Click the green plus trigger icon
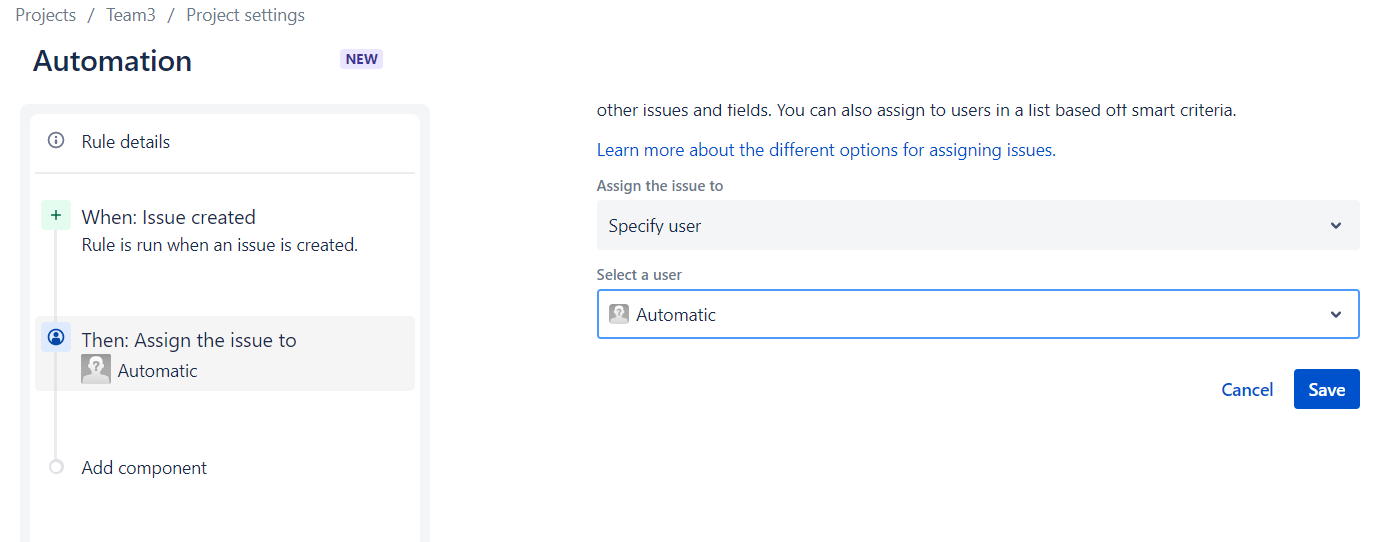This screenshot has height=542, width=1380. pos(56,215)
